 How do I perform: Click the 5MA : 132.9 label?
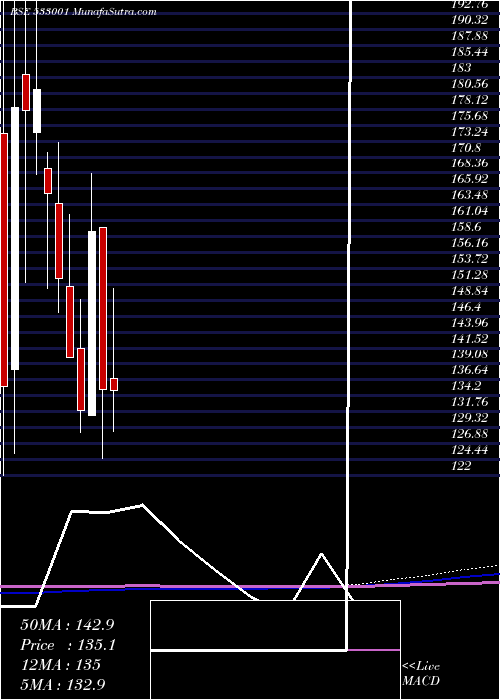(63, 684)
